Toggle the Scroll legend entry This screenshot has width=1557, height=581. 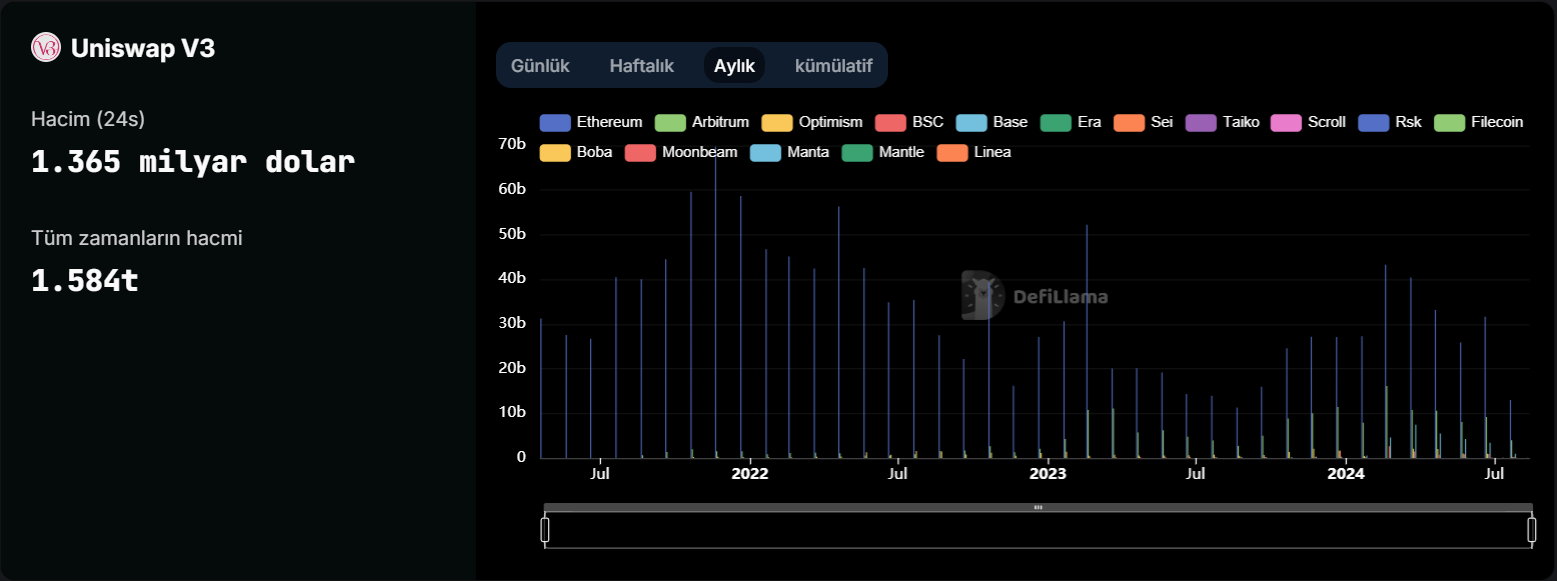pos(1307,122)
